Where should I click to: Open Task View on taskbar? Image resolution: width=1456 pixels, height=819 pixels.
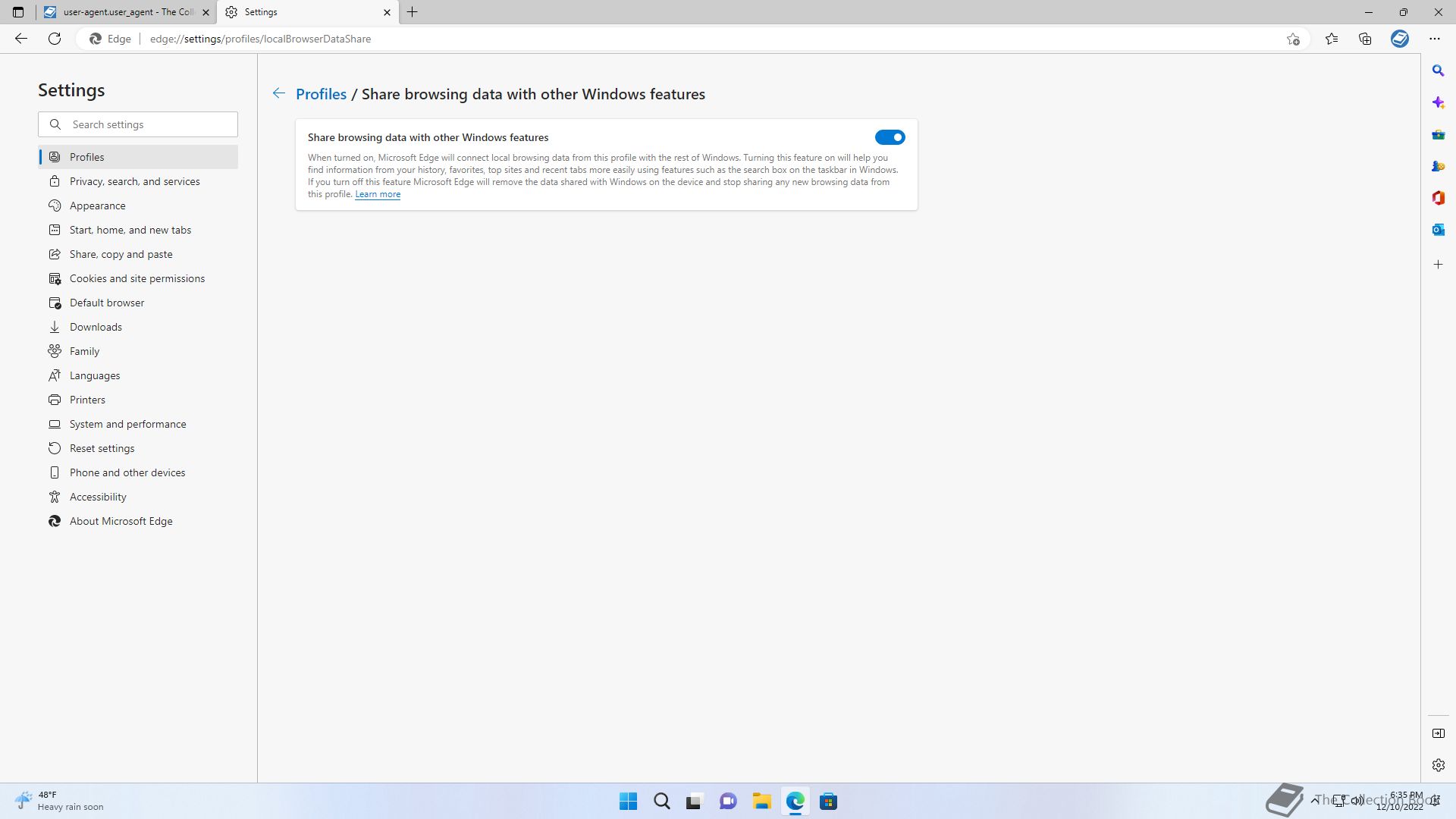[x=695, y=802]
